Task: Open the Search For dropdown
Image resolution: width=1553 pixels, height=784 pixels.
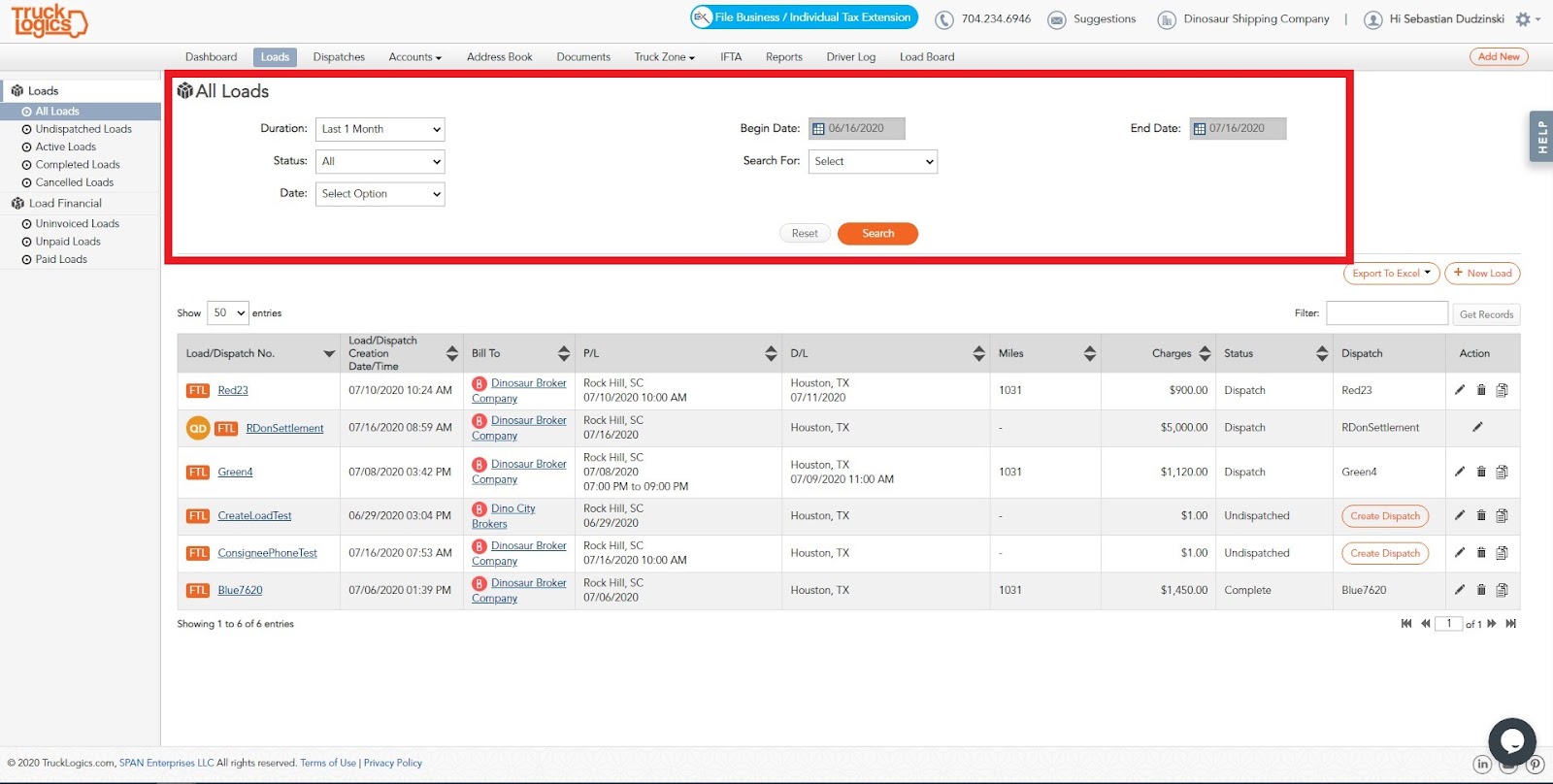Action: point(873,161)
